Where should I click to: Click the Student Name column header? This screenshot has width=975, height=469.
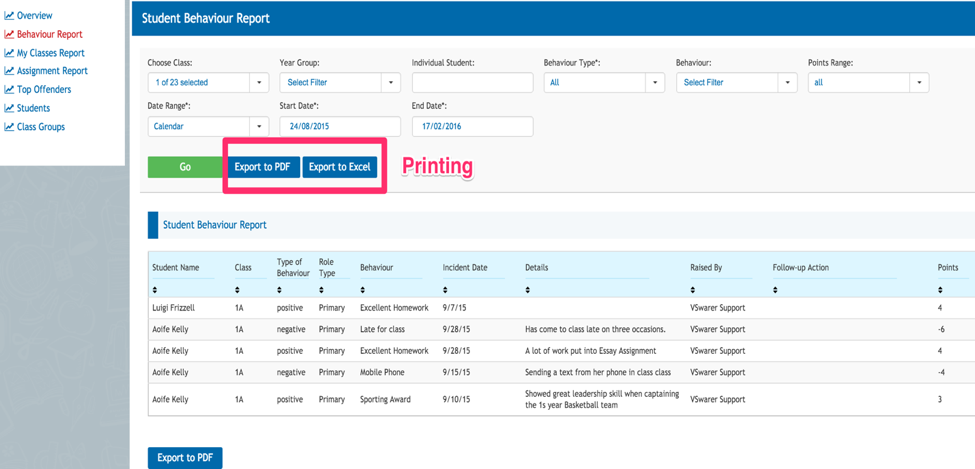click(176, 267)
